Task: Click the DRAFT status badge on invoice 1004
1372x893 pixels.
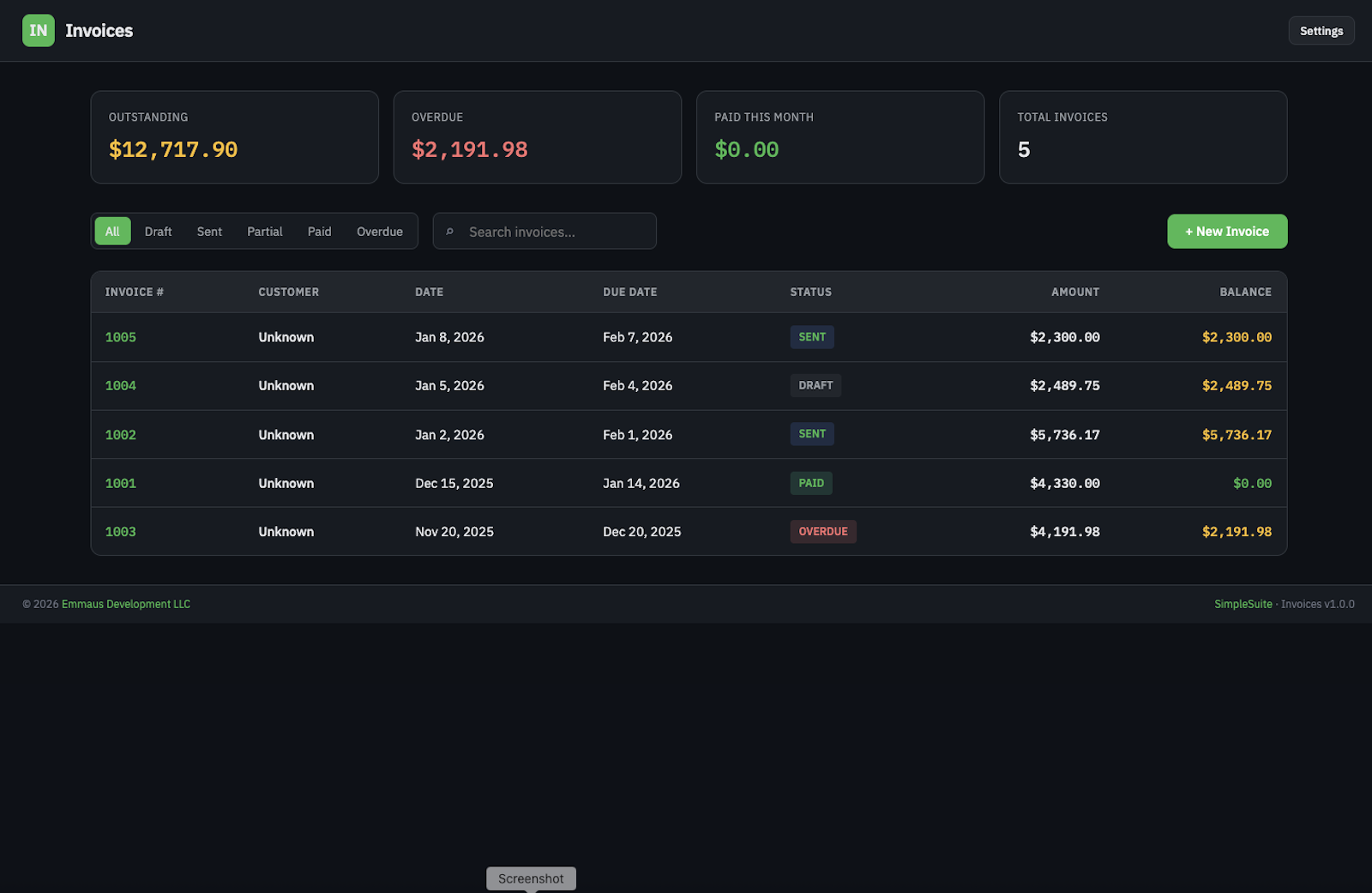Action: pos(815,385)
